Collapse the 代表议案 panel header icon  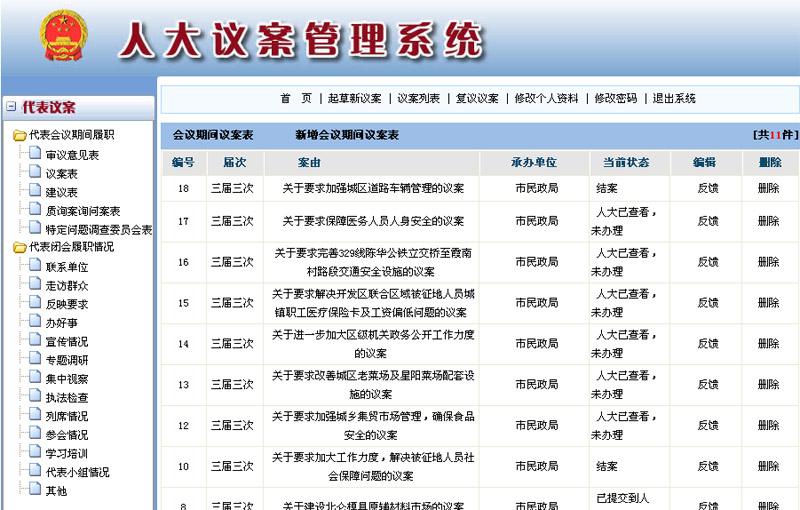(11, 107)
